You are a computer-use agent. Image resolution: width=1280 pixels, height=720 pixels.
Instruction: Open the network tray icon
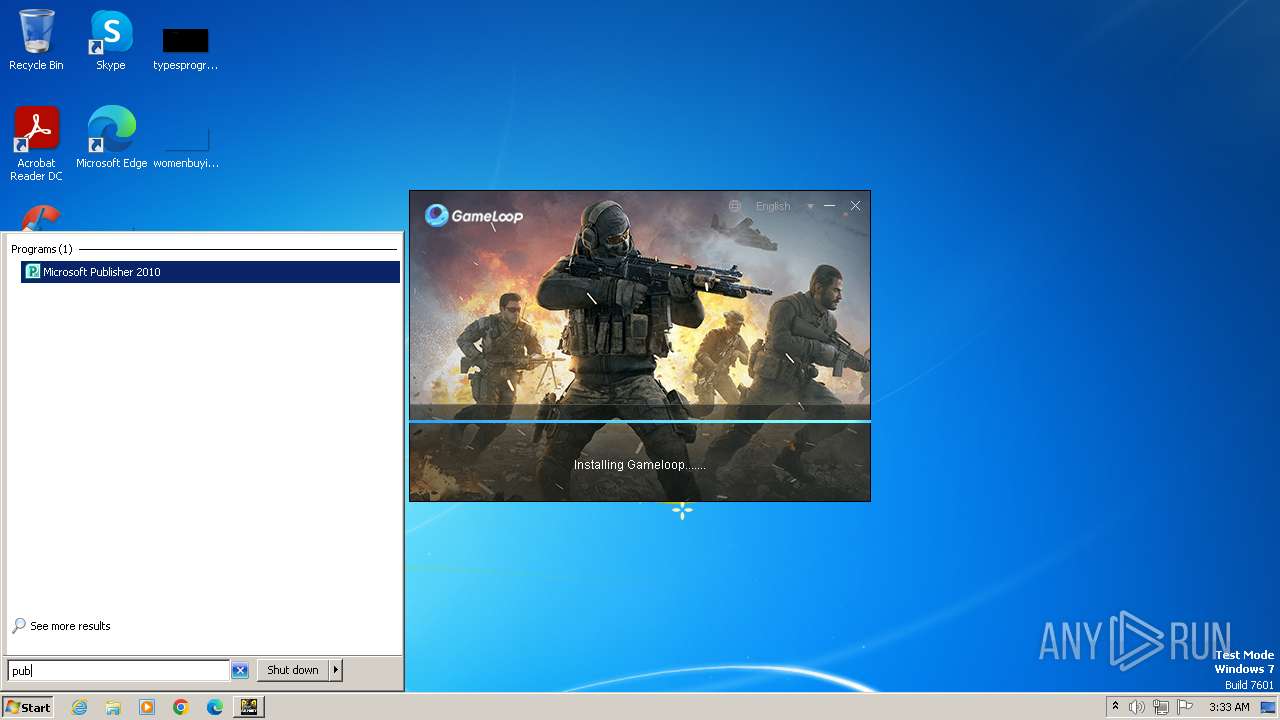pos(1161,707)
